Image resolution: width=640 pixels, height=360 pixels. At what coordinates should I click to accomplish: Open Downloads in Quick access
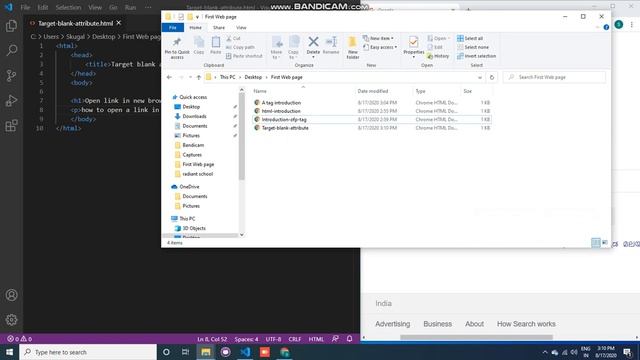(194, 116)
